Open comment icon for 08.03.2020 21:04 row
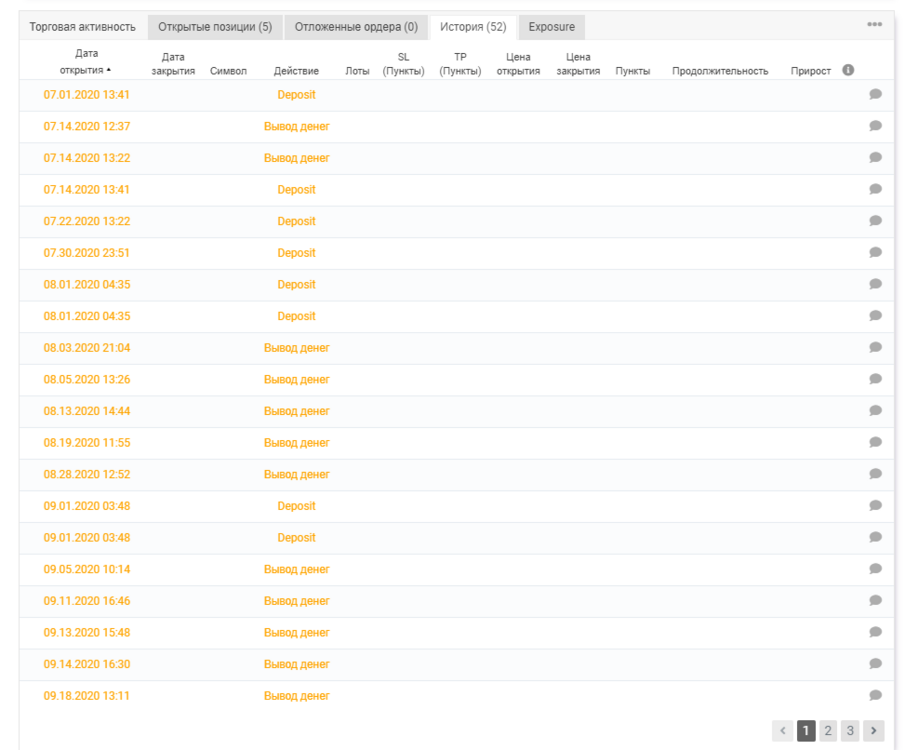 tap(875, 347)
